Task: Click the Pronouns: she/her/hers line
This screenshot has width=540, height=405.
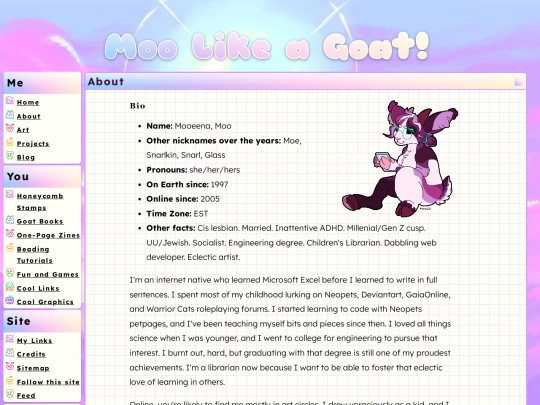Action: (x=193, y=170)
